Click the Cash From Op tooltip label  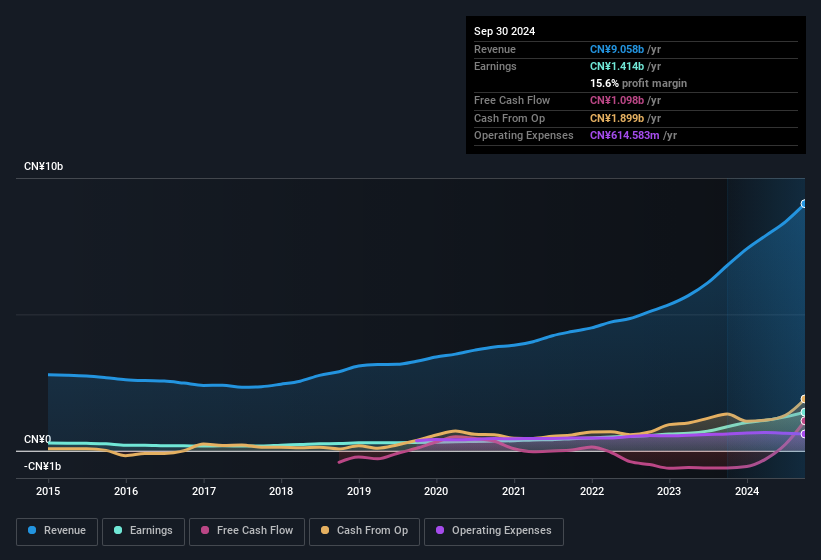[509, 118]
